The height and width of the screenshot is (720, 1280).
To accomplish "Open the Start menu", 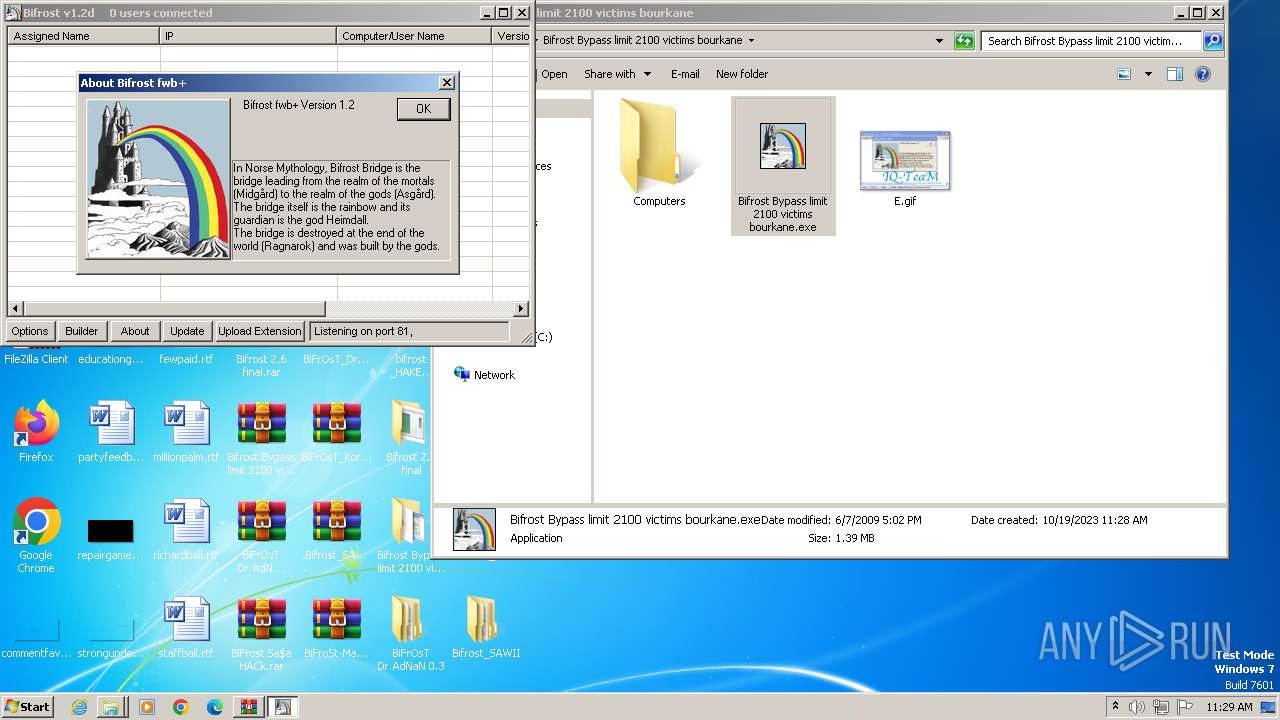I will point(27,707).
